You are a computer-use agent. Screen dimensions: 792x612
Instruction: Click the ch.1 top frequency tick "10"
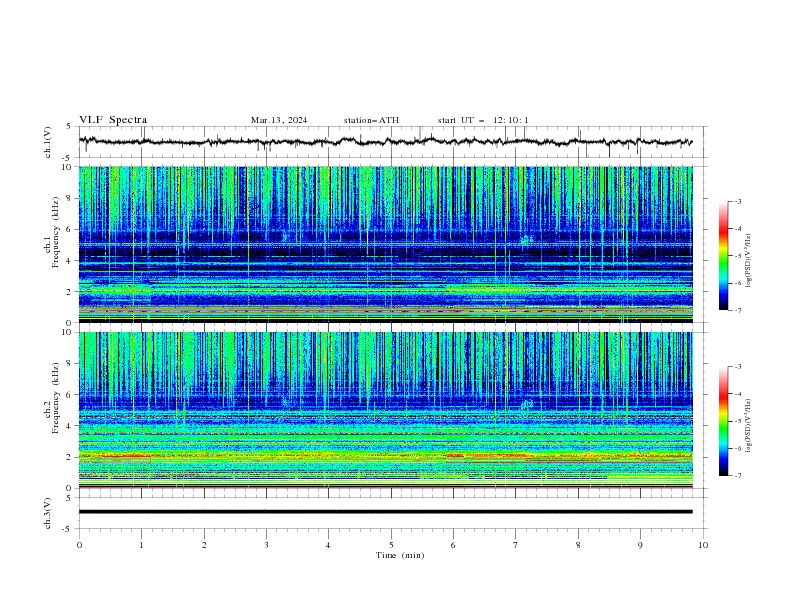click(x=69, y=167)
